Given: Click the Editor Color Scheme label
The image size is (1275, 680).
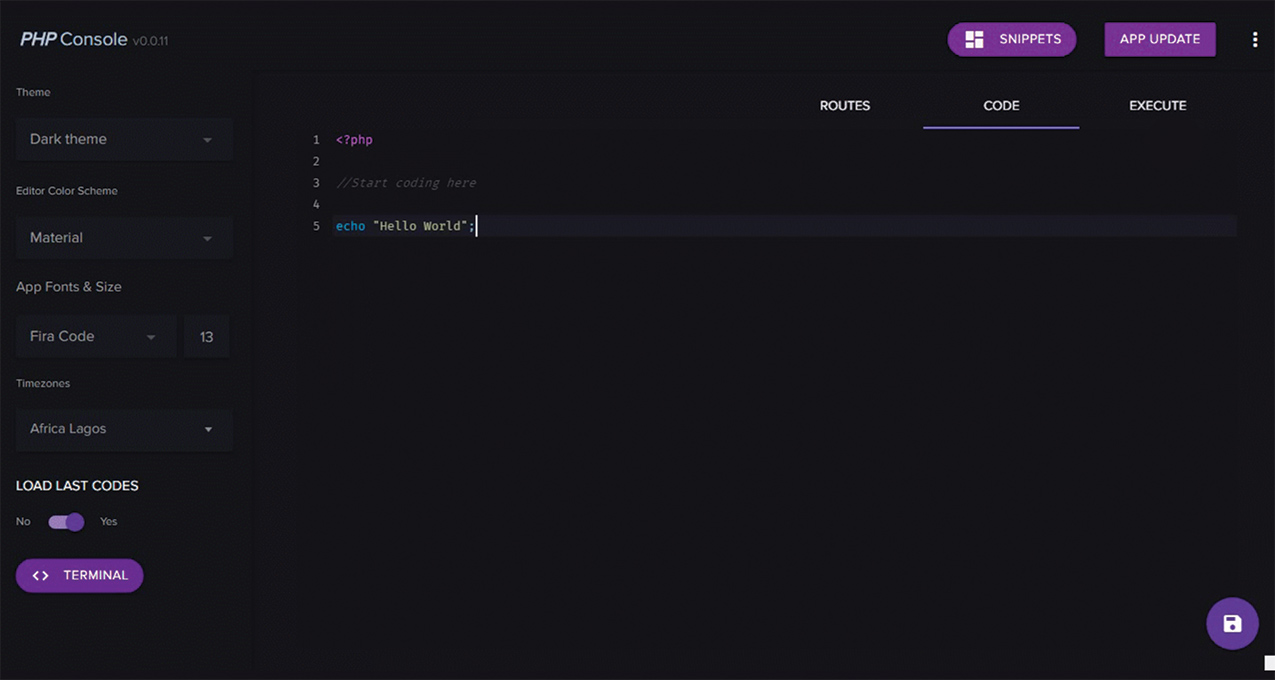Looking at the screenshot, I should (x=67, y=191).
